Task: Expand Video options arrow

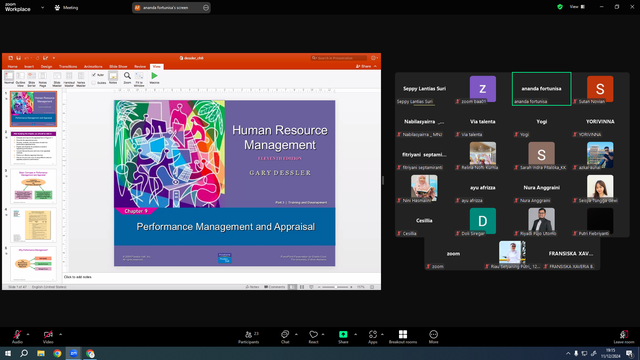Action: pos(60,334)
